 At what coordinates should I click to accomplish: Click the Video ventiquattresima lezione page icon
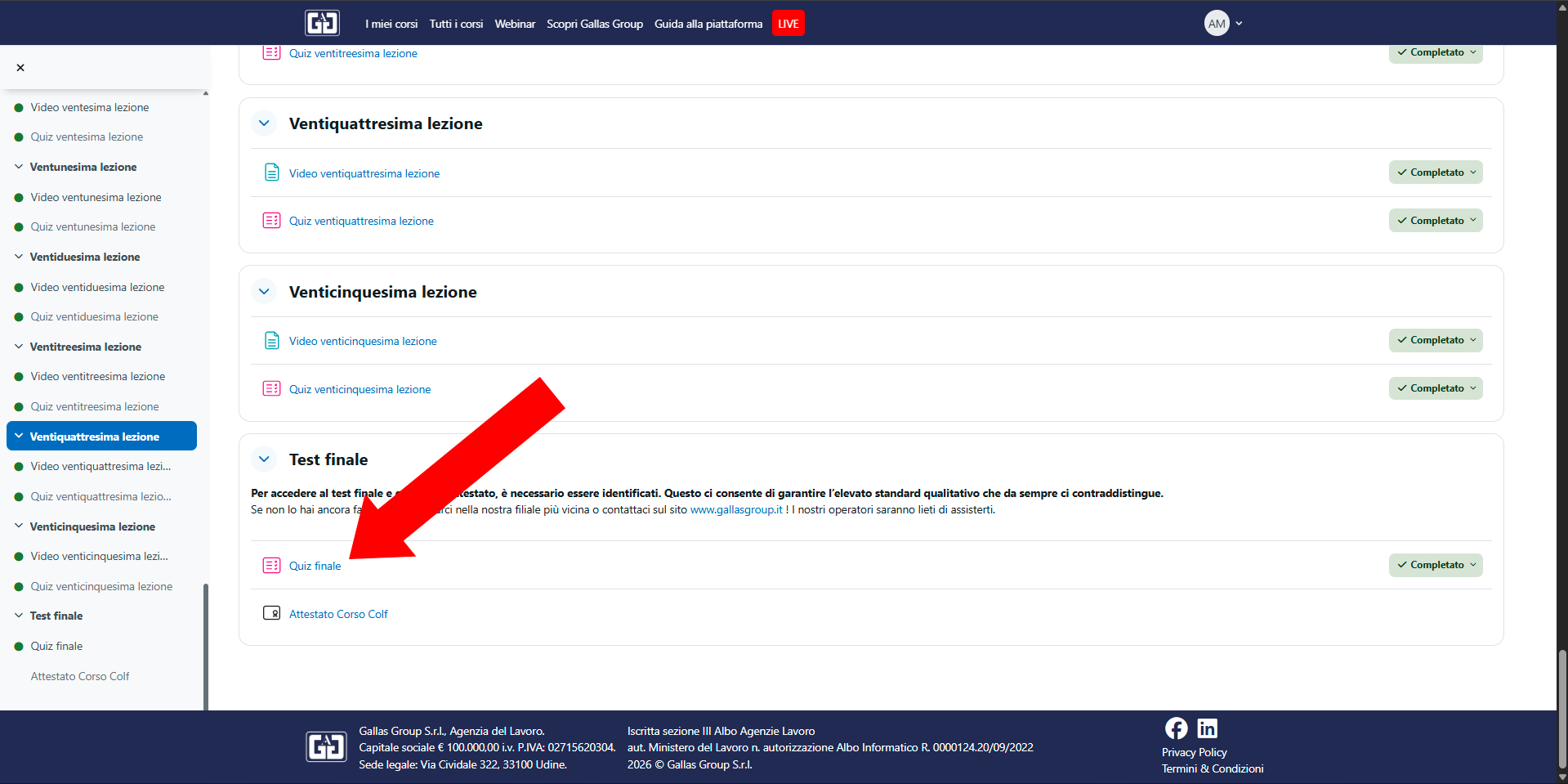coord(271,172)
